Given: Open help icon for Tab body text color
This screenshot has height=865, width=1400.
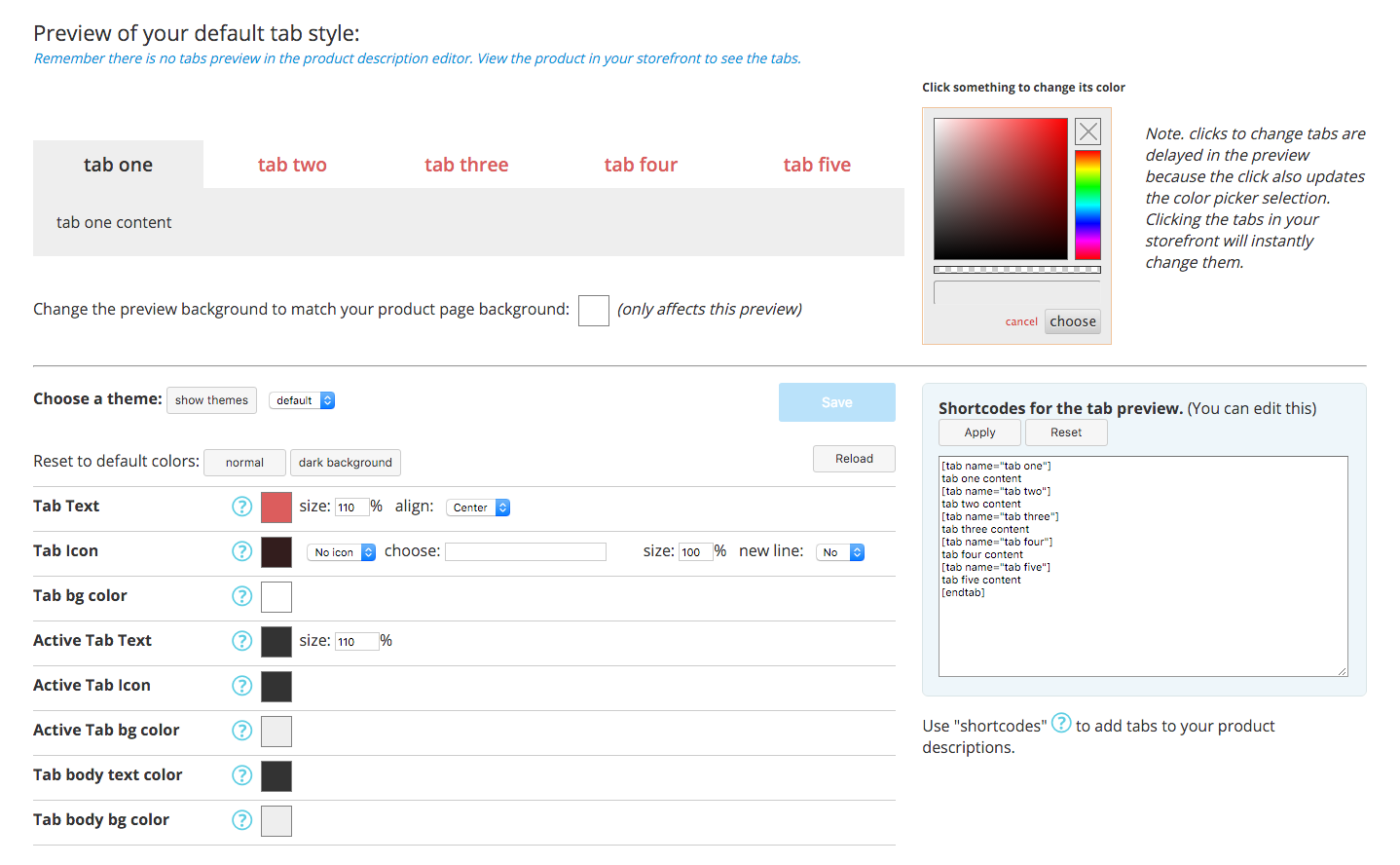Looking at the screenshot, I should coord(242,775).
